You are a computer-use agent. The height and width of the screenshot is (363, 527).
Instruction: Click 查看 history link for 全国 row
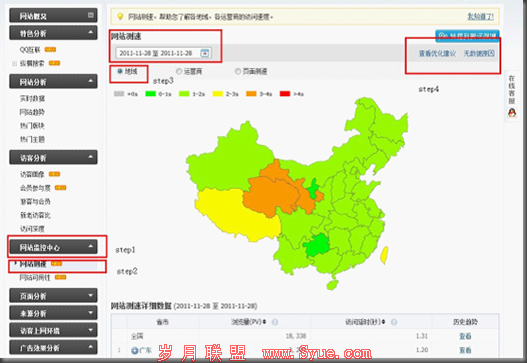(x=465, y=336)
